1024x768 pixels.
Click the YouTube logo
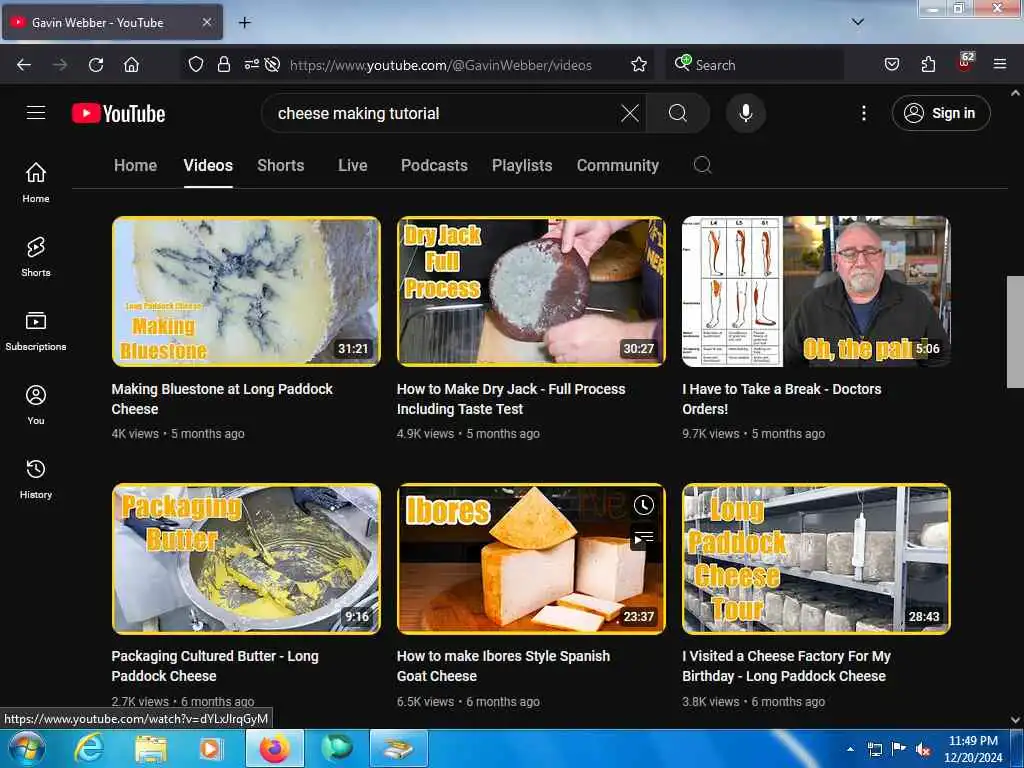pyautogui.click(x=118, y=113)
